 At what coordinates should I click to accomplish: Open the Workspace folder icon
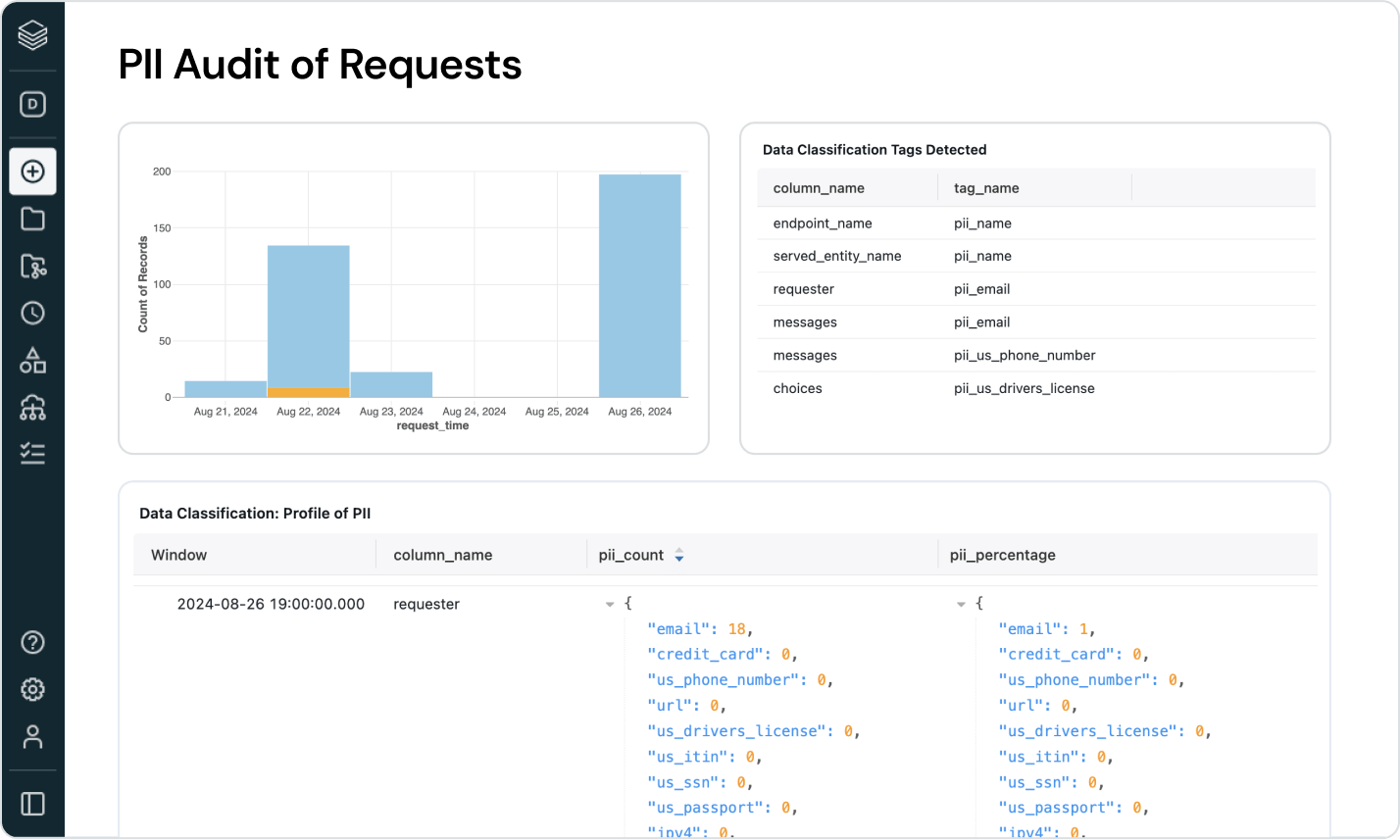(32, 219)
